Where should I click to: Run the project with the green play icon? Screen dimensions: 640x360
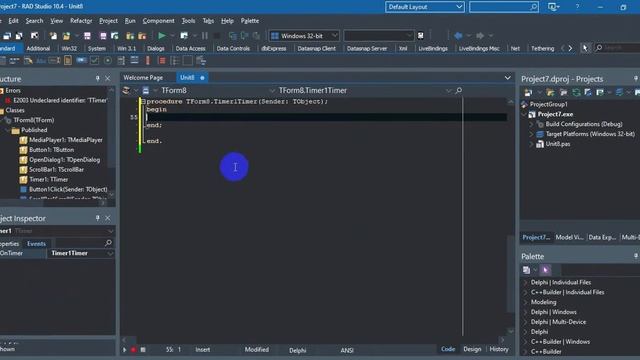click(x=162, y=36)
